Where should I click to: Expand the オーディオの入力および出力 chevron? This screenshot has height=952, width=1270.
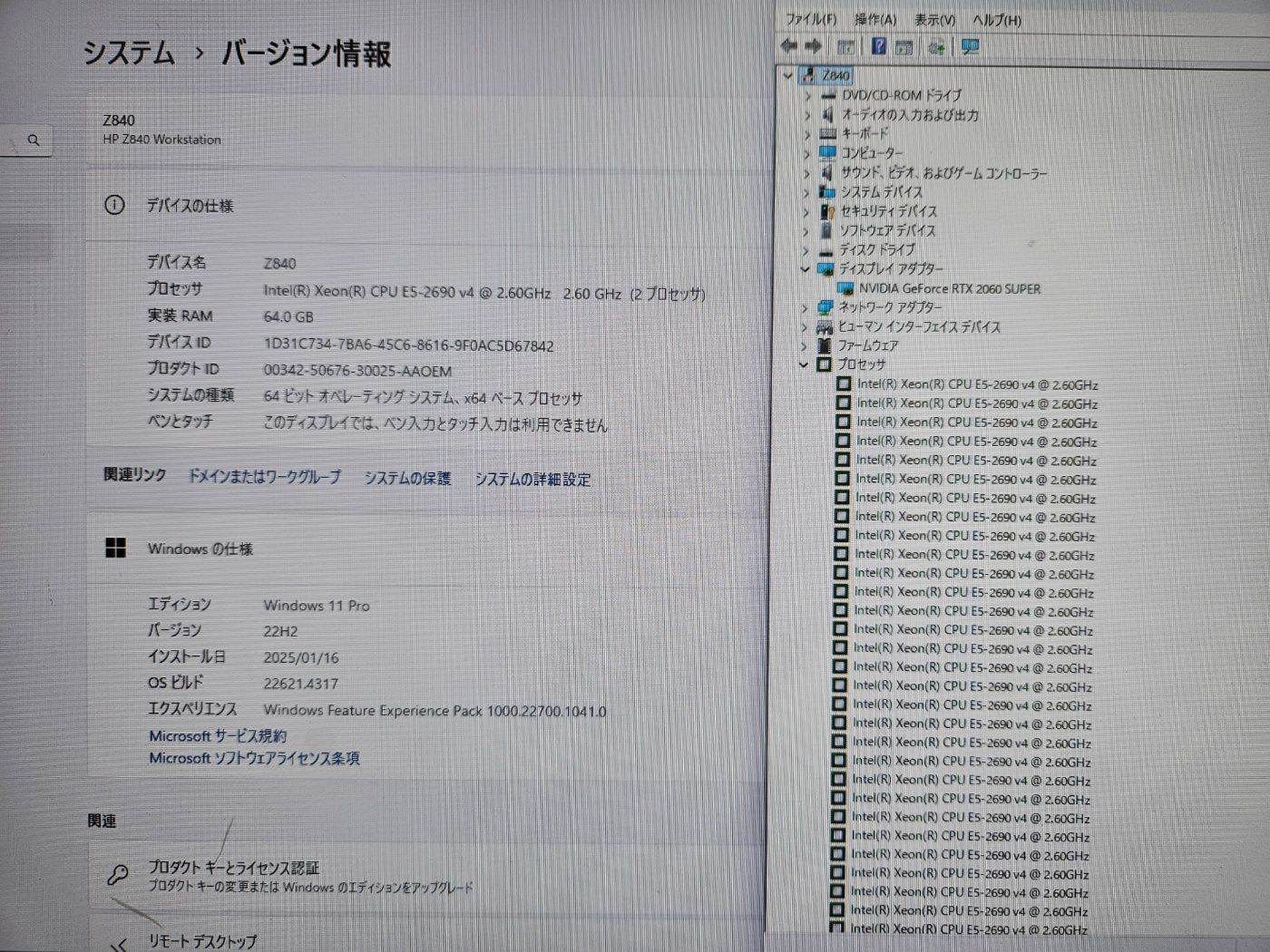(807, 115)
